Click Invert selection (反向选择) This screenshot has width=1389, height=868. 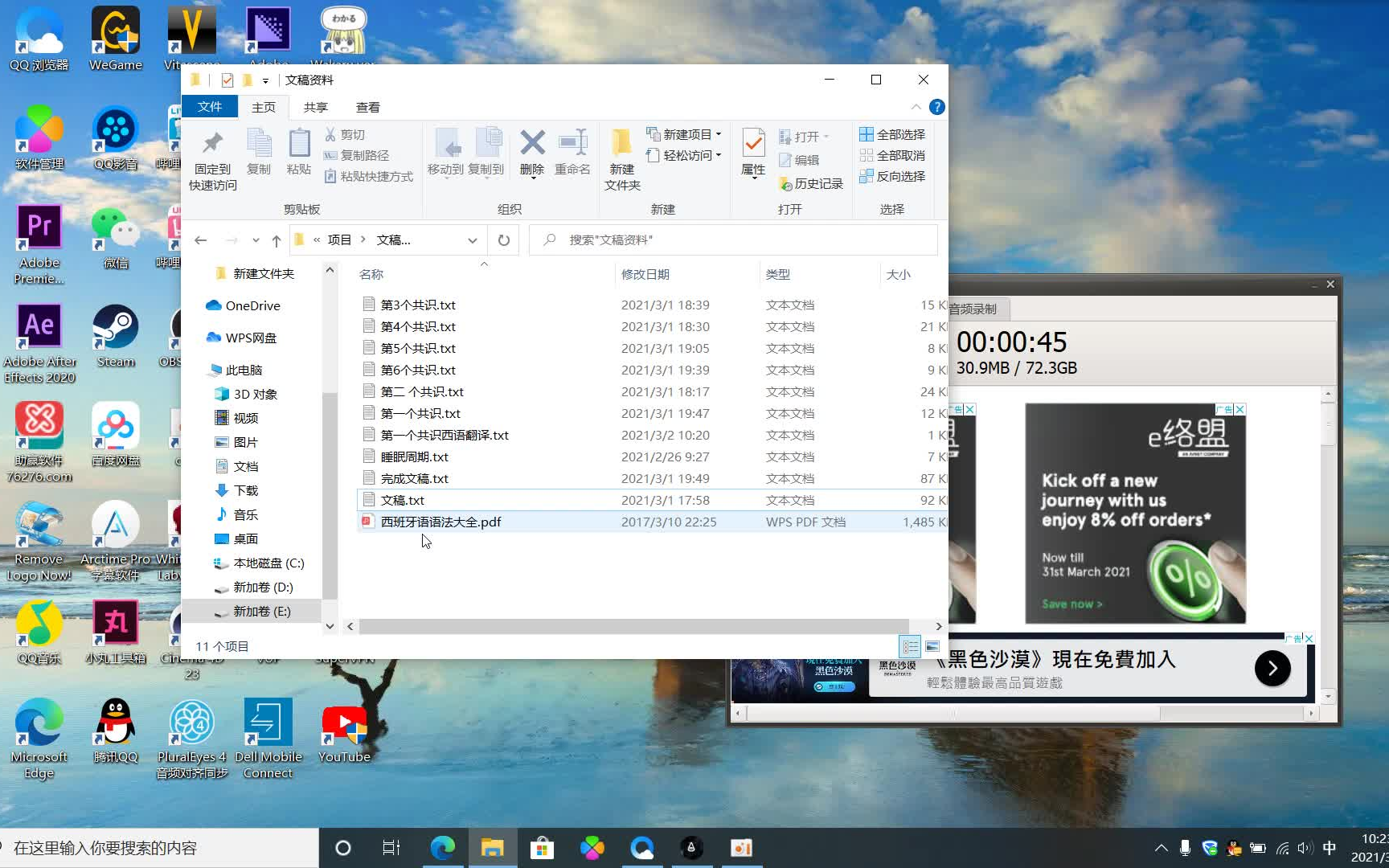coord(892,176)
